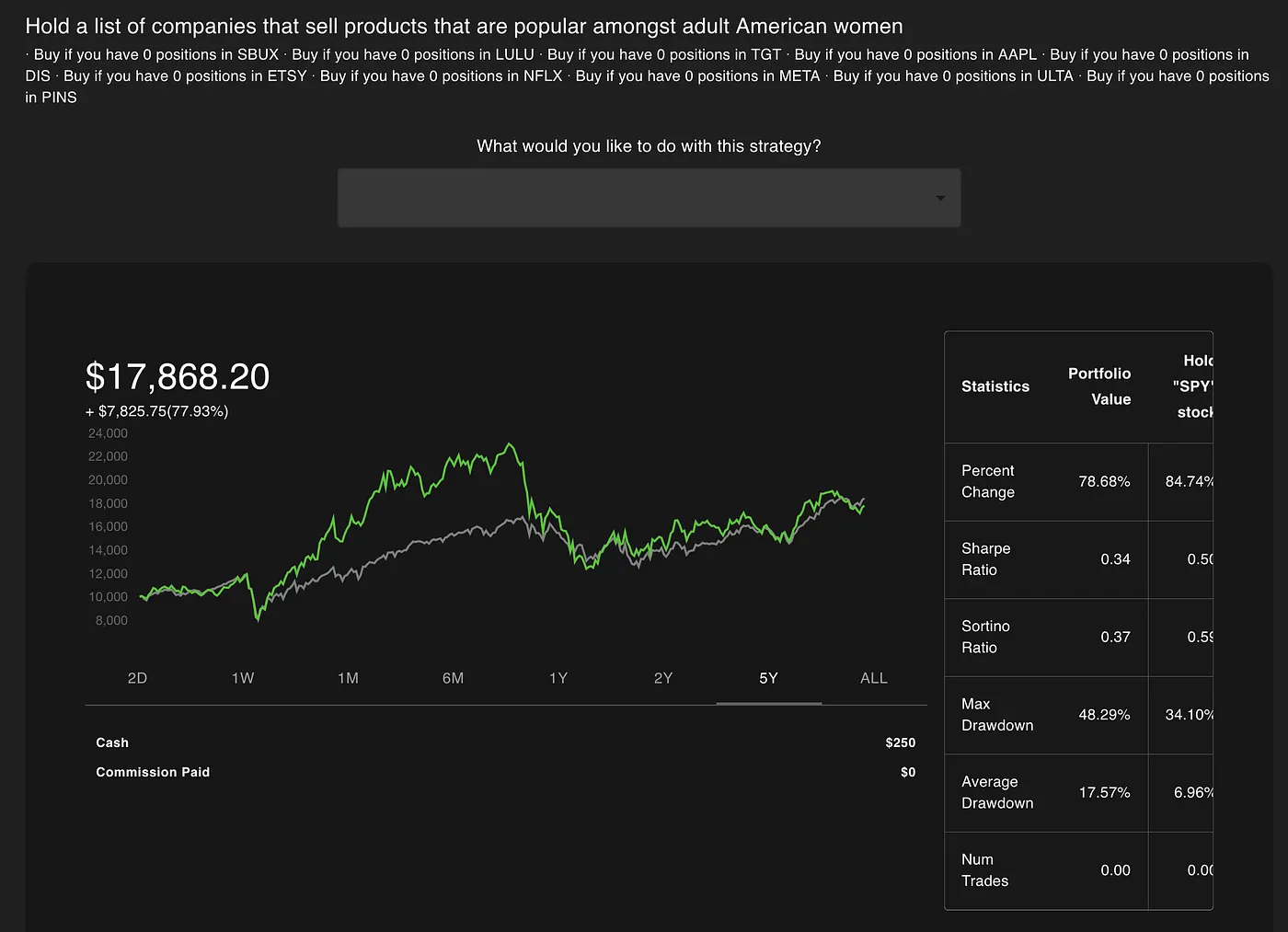The image size is (1288, 932).
Task: Click the $17,868.20 portfolio value
Action: [178, 376]
